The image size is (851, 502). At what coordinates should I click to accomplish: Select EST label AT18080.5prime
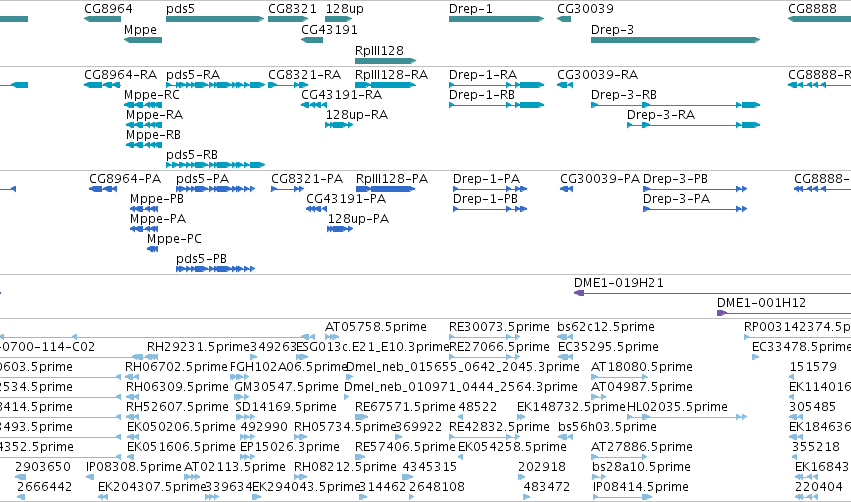pyautogui.click(x=642, y=367)
